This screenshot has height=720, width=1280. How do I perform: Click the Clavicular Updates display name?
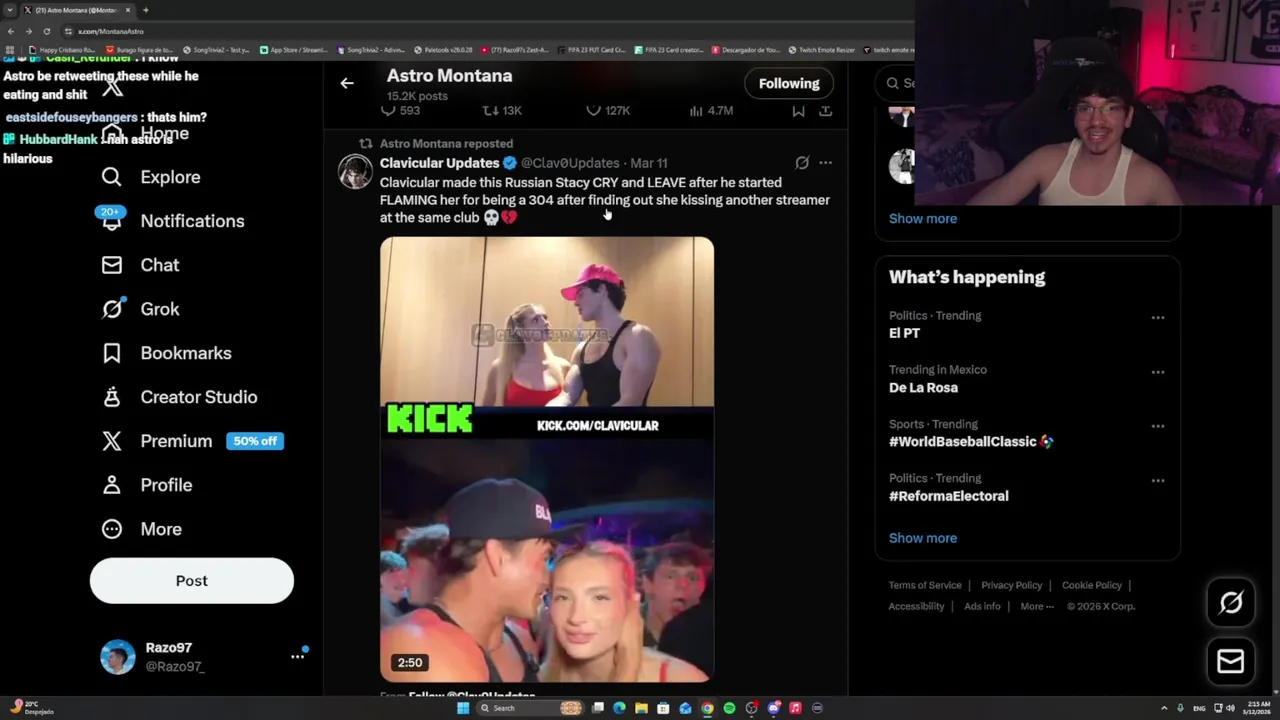tap(439, 163)
